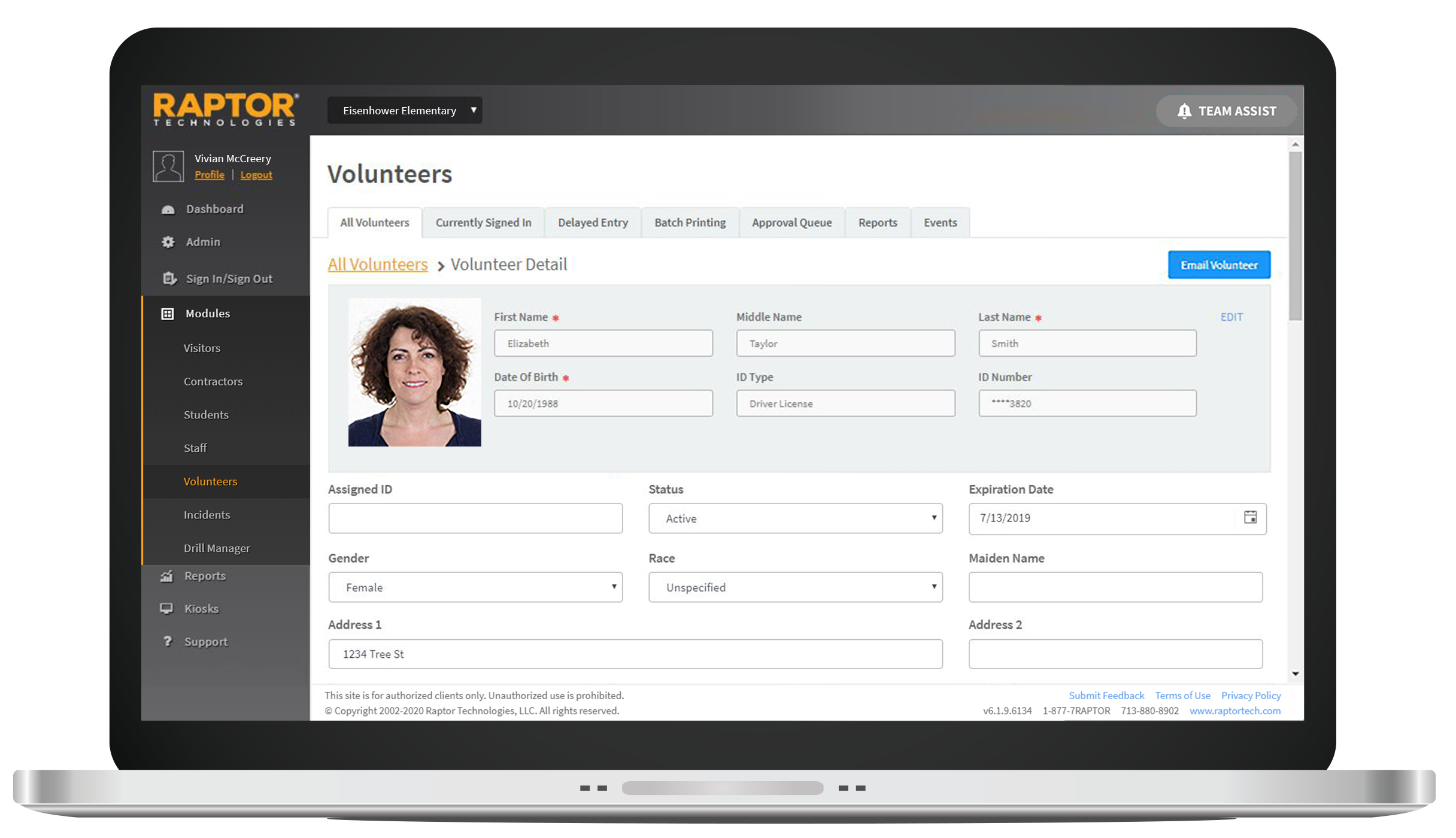Click the scroll down arrow of page scrollbar
Viewport: 1456px width, 838px height.
[1296, 674]
